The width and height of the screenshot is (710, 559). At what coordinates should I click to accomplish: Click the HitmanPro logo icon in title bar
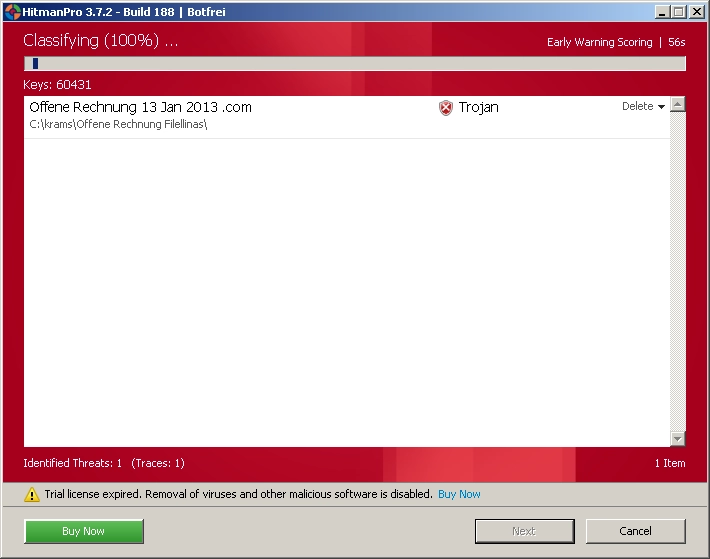click(13, 12)
